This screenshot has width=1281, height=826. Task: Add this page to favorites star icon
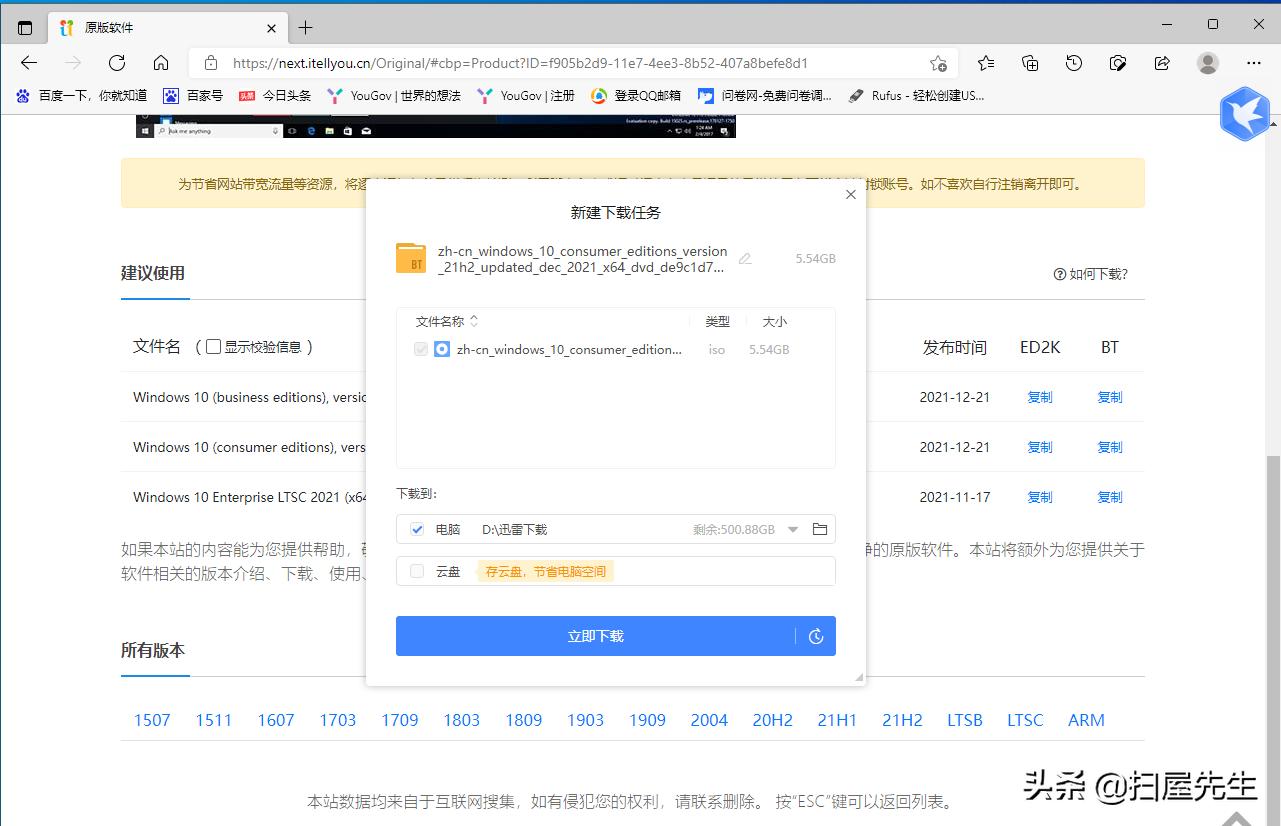938,63
